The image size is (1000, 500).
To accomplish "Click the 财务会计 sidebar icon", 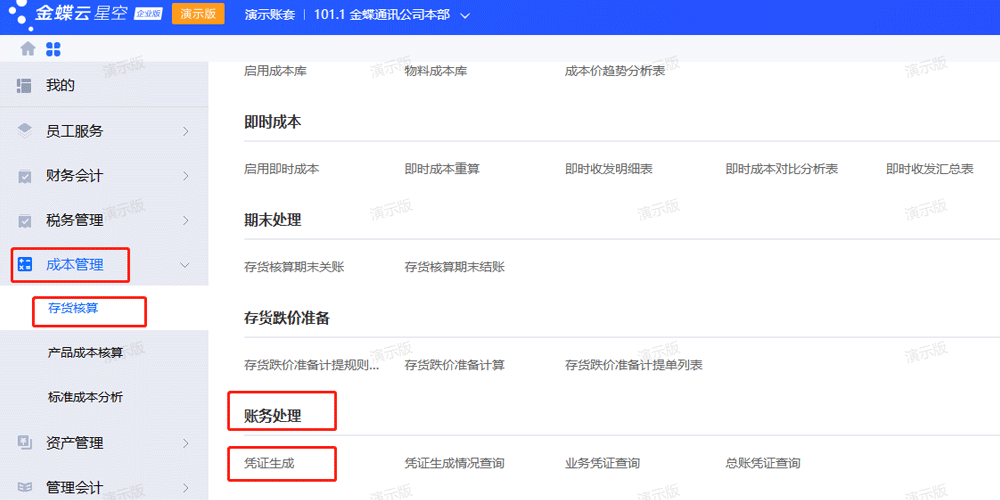I will (25, 176).
